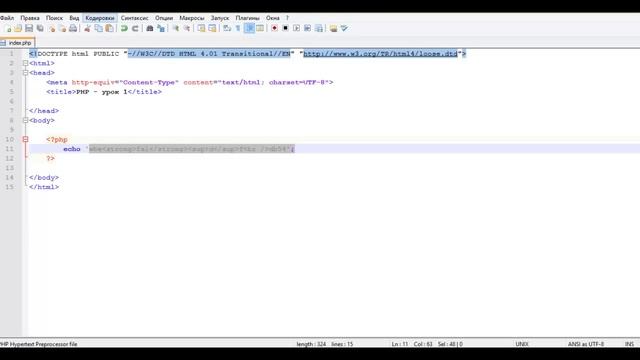Screen dimensions: 640x360
Task: Open the Окна menu
Action: click(273, 18)
